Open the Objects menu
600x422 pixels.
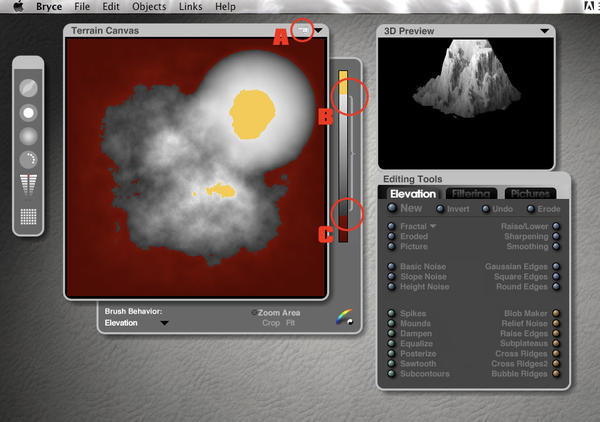click(x=149, y=7)
